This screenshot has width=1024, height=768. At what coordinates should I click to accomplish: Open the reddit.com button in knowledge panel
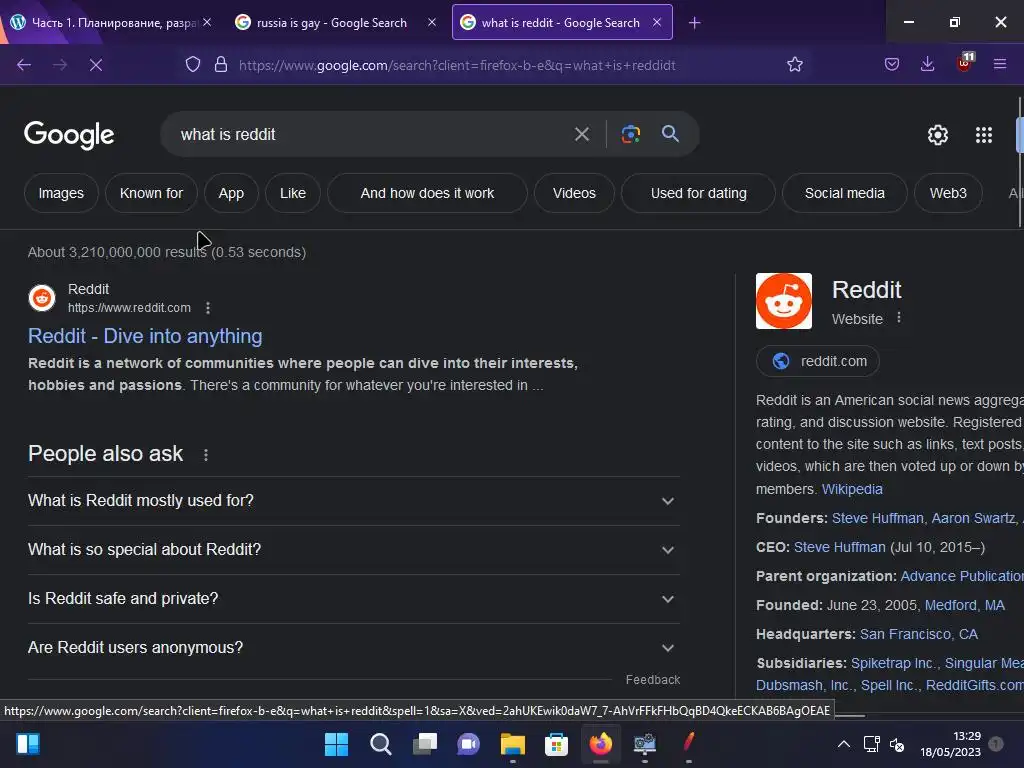(818, 361)
